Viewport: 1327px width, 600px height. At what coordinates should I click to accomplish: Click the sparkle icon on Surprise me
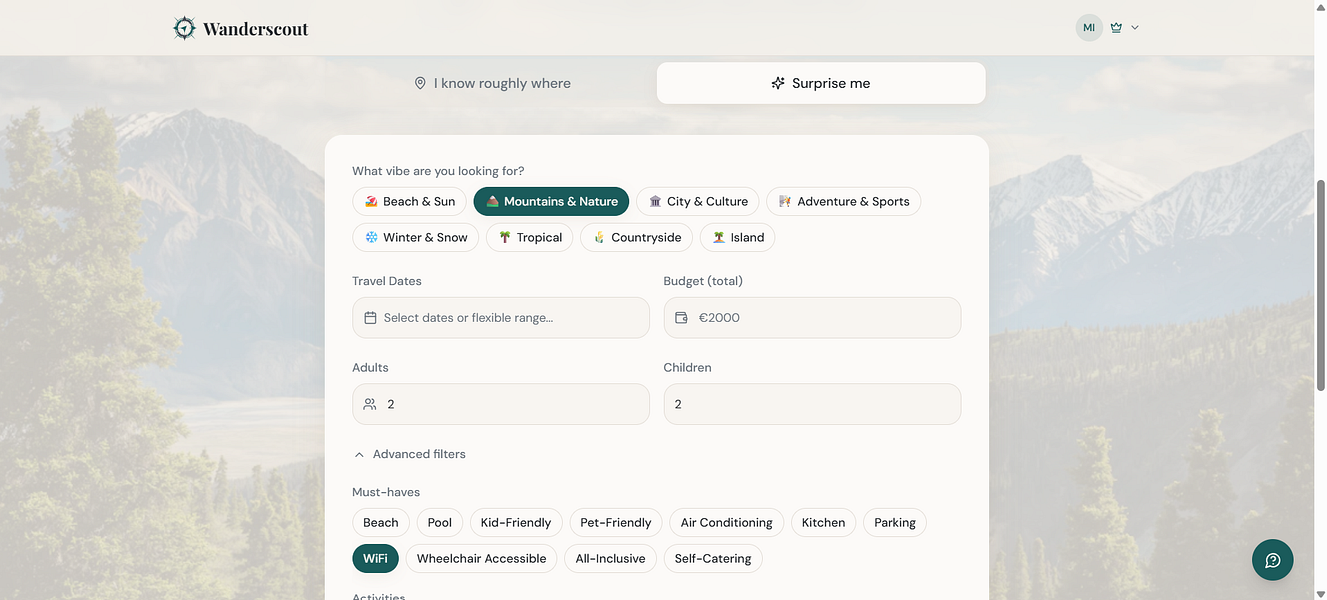[778, 83]
